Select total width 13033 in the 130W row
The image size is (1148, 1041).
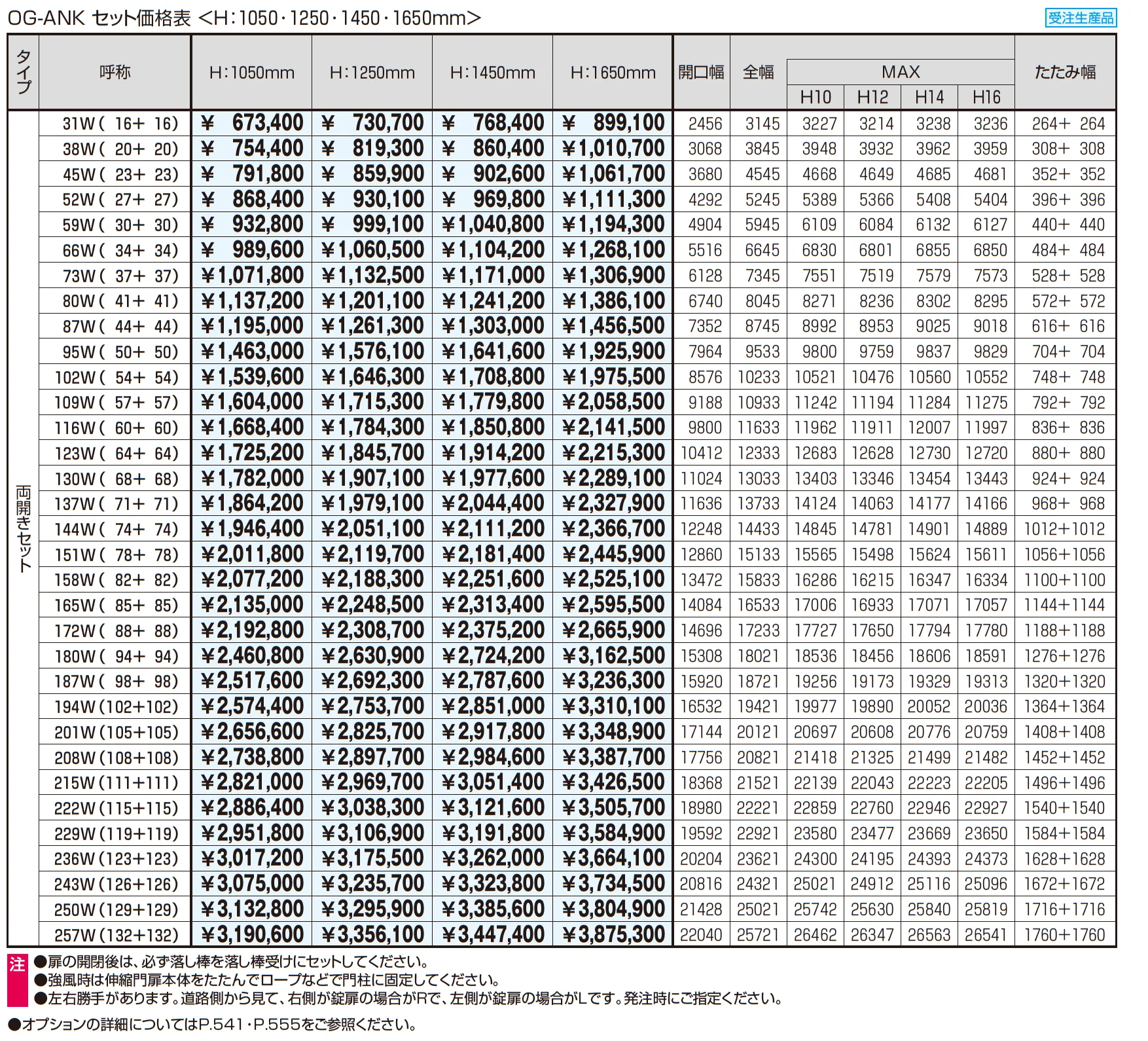(x=759, y=479)
